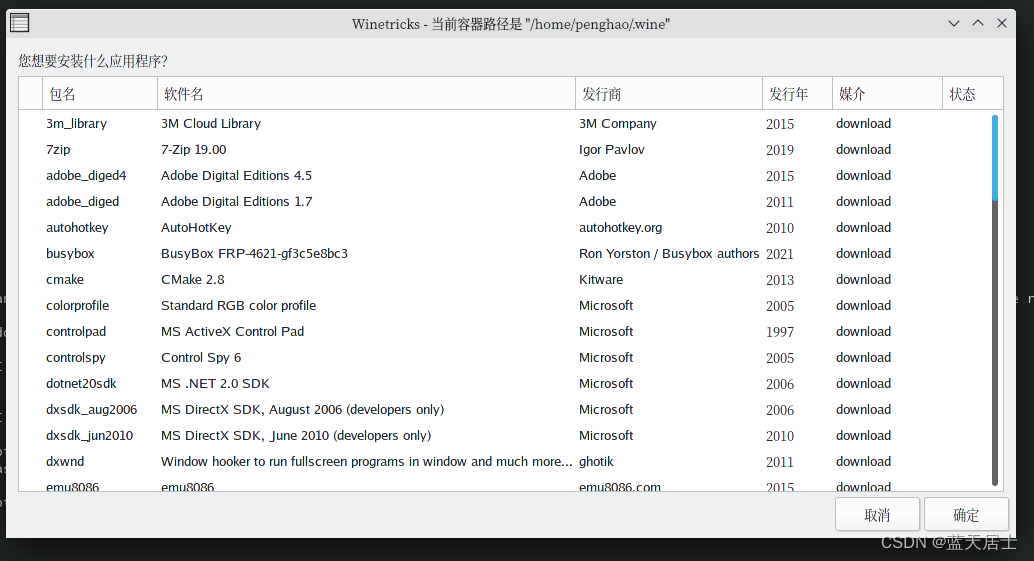Sort by 媒介 column header
The width and height of the screenshot is (1034, 561).
pos(887,94)
